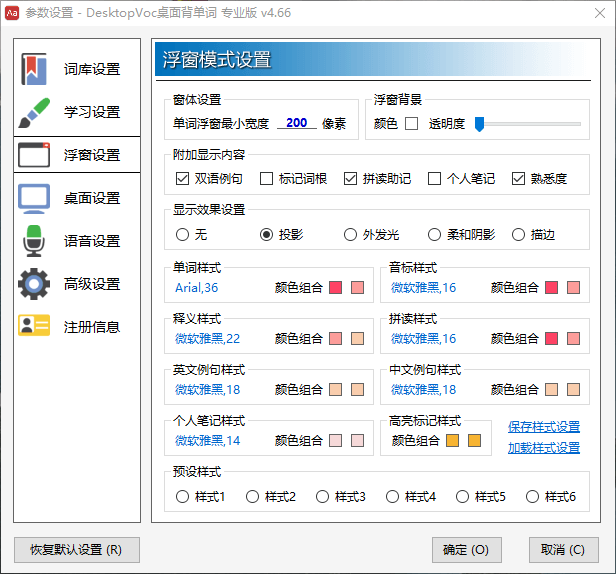Click first orange swatch of 高亮标记样式
This screenshot has height=574, width=616.
(453, 441)
